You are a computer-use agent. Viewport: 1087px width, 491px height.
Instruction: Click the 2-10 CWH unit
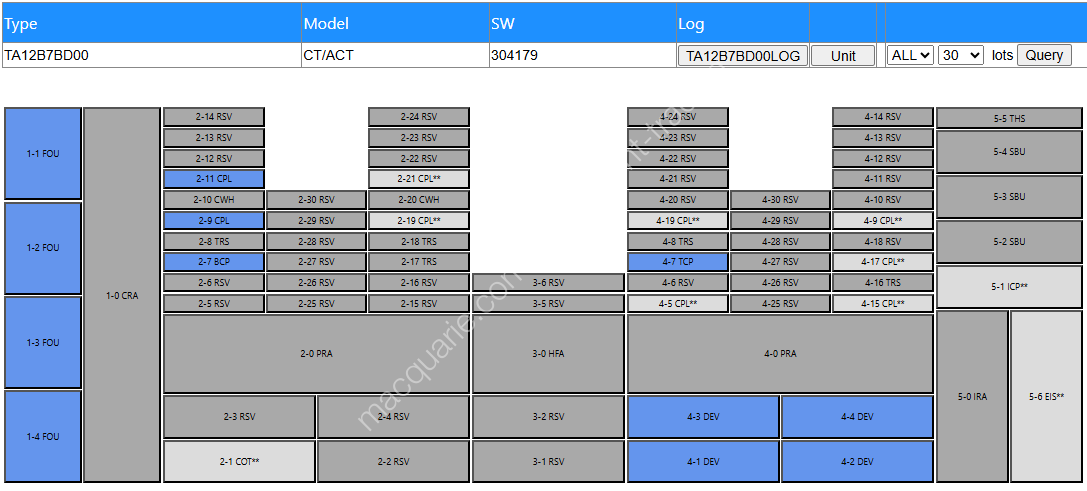[x=214, y=200]
